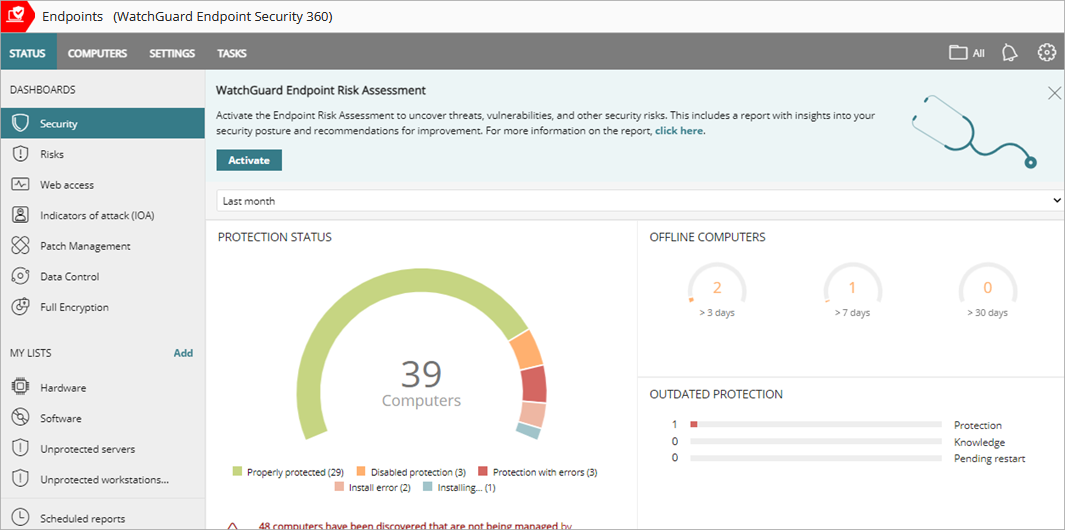Open the Security dashboard
This screenshot has width=1065, height=530.
click(x=103, y=124)
